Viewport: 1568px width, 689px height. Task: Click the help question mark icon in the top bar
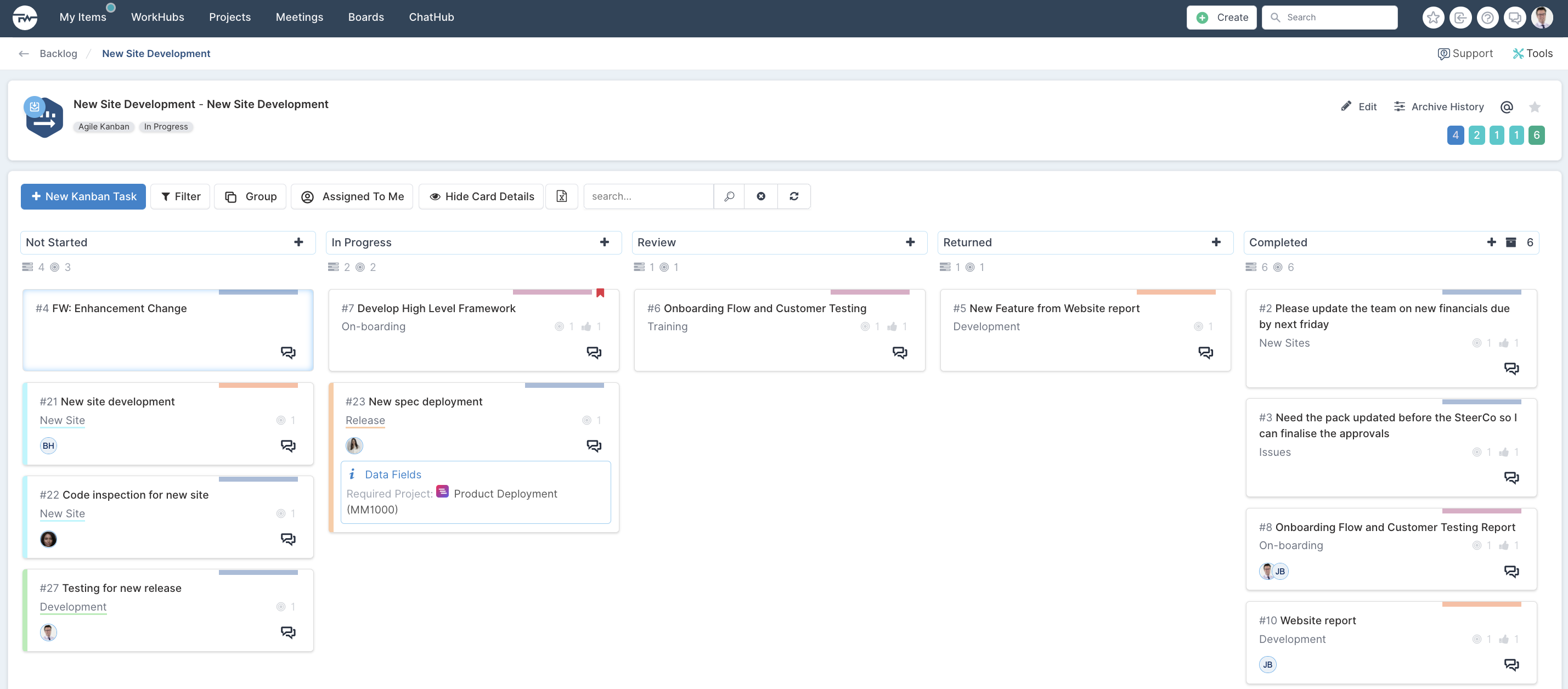(1487, 18)
